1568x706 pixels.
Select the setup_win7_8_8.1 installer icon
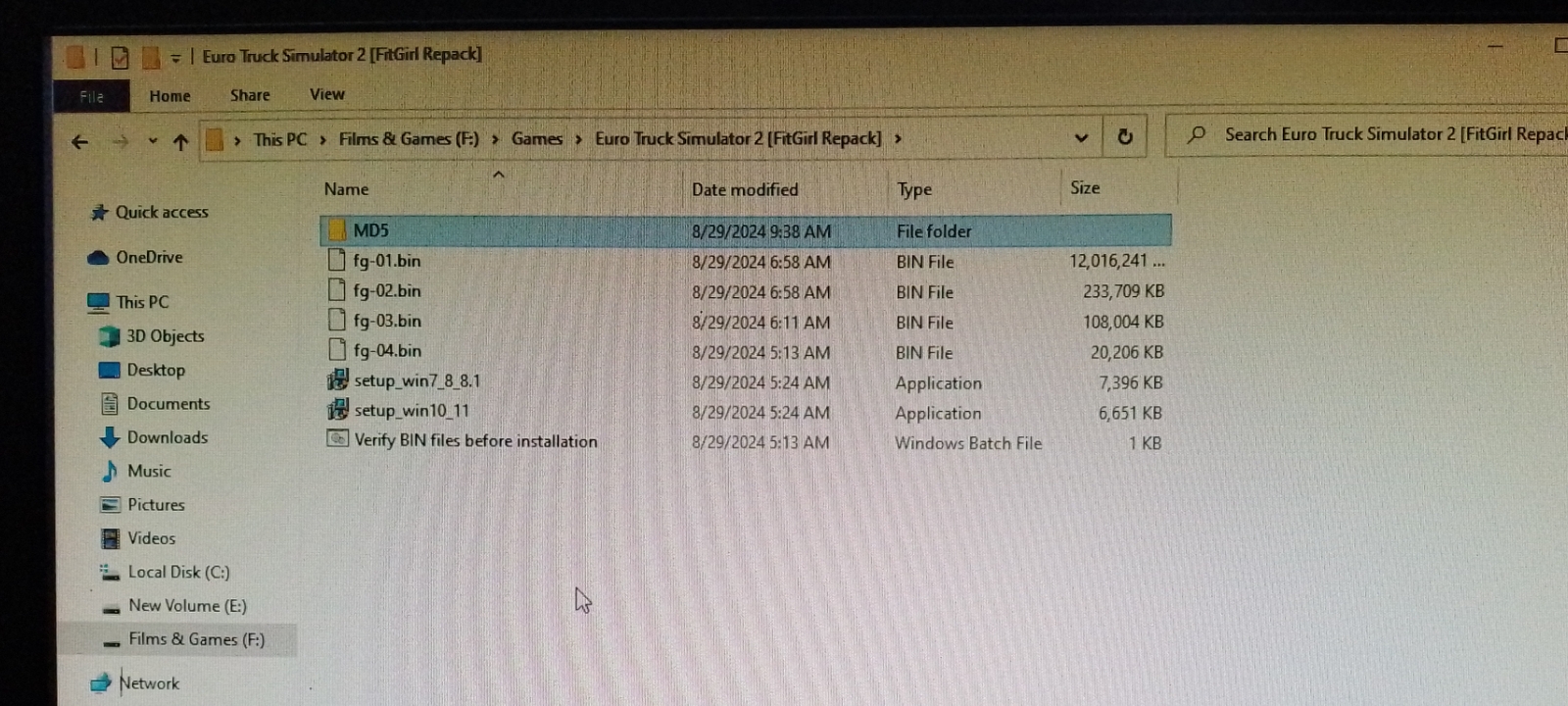point(337,379)
